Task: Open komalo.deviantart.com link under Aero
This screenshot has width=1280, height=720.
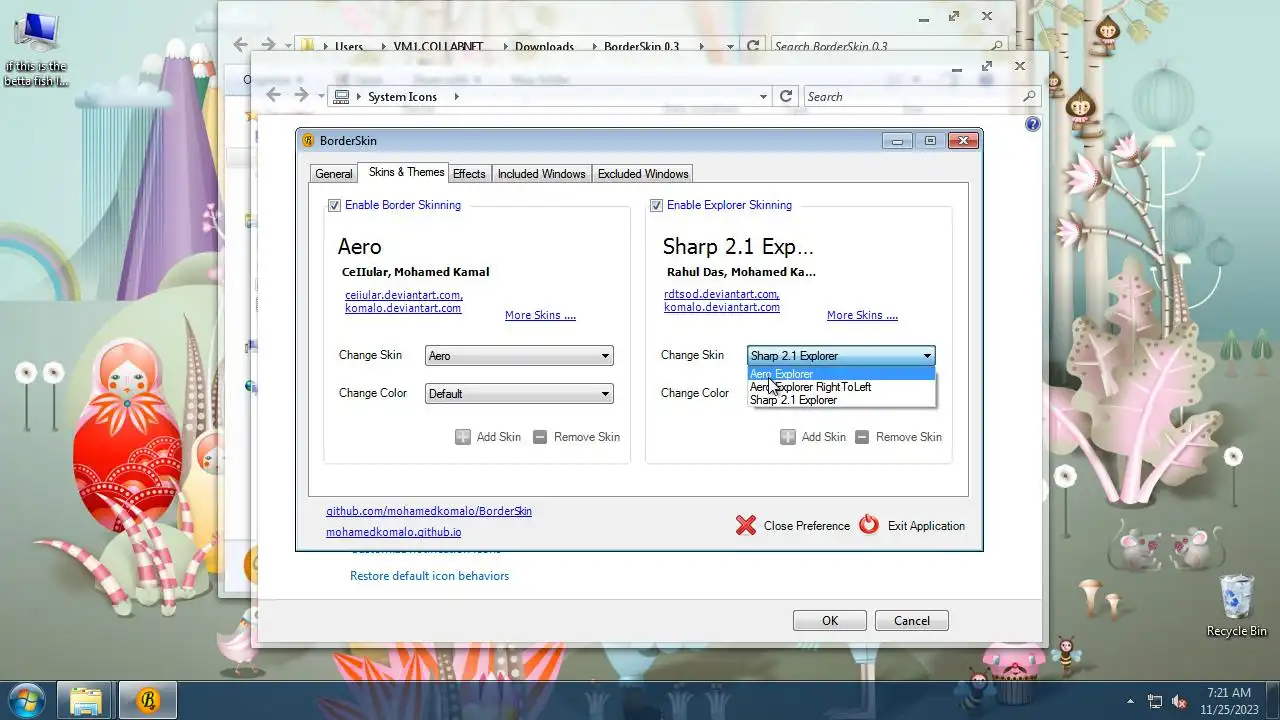Action: 403,308
